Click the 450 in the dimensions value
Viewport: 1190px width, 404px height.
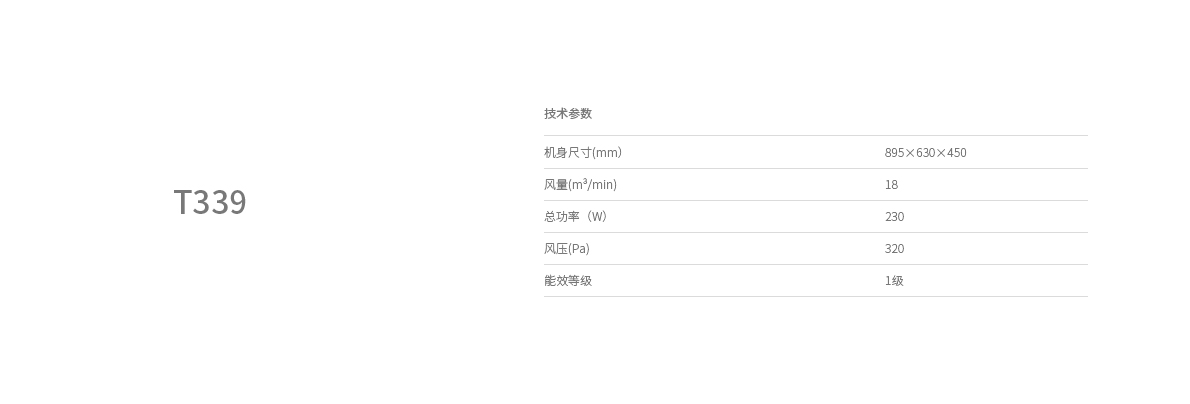(x=957, y=152)
